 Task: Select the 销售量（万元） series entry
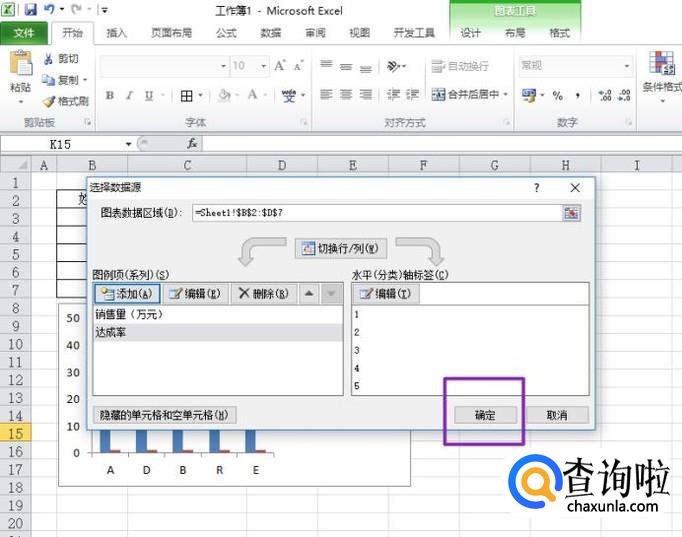click(130, 314)
